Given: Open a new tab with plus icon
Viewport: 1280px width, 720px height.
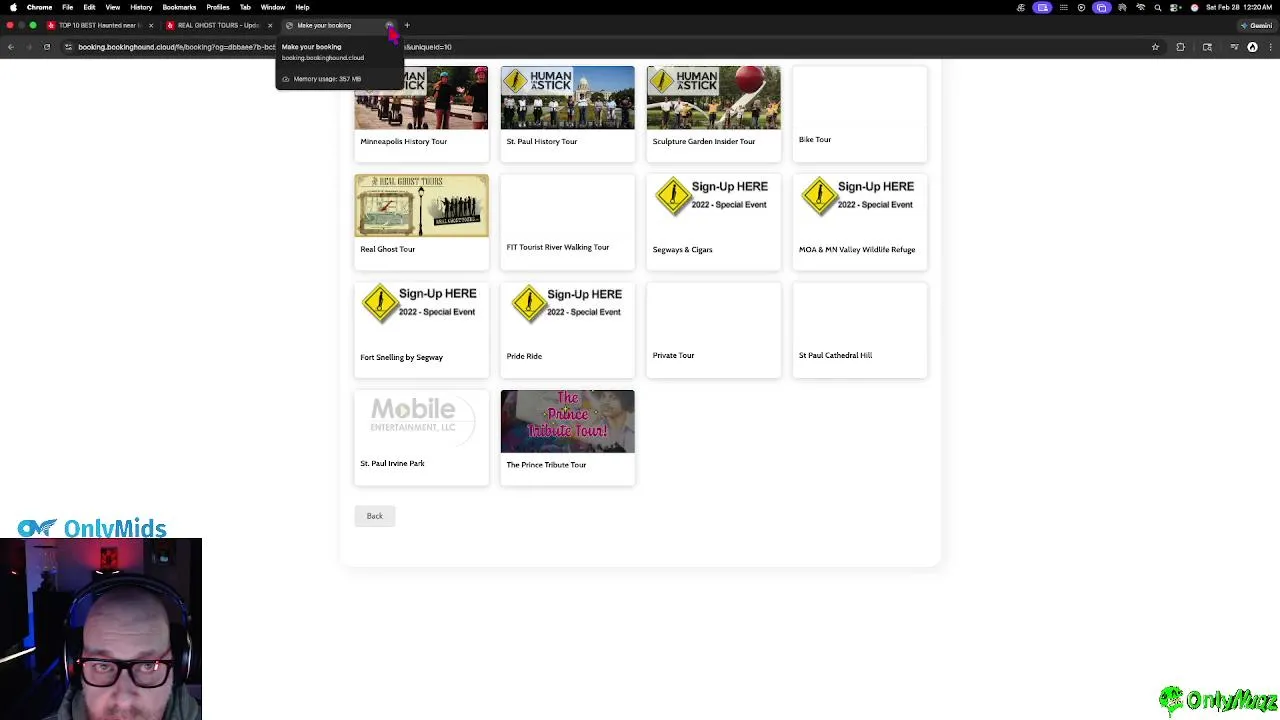Looking at the screenshot, I should (407, 25).
